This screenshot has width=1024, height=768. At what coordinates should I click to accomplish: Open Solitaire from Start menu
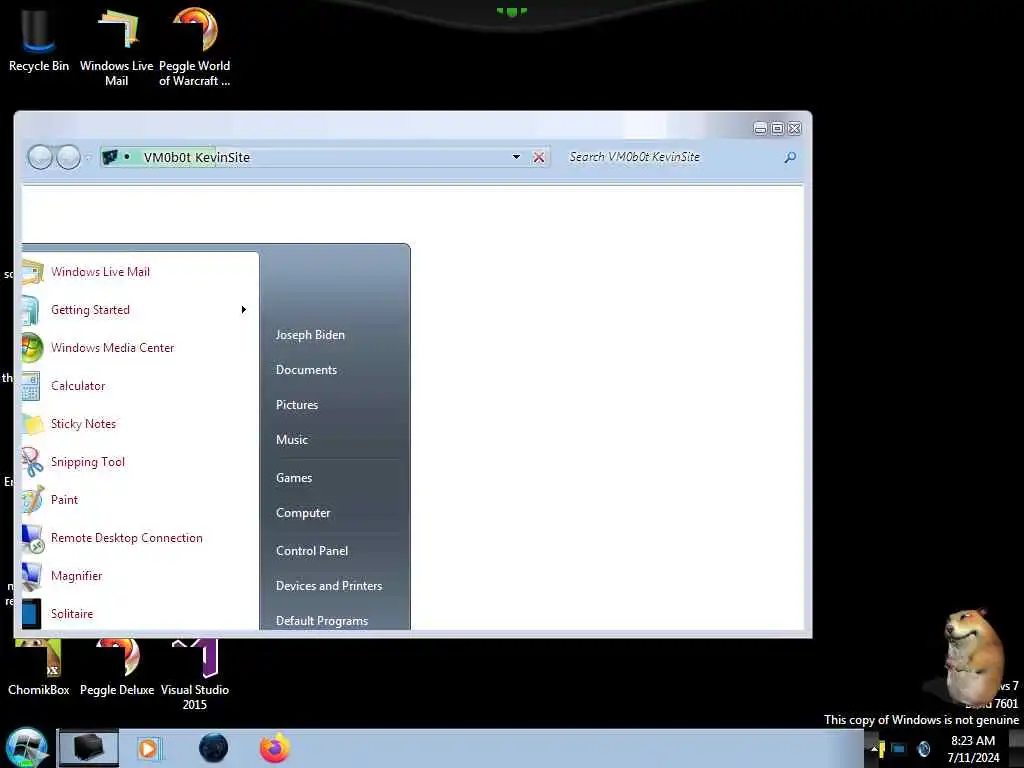pos(140,613)
